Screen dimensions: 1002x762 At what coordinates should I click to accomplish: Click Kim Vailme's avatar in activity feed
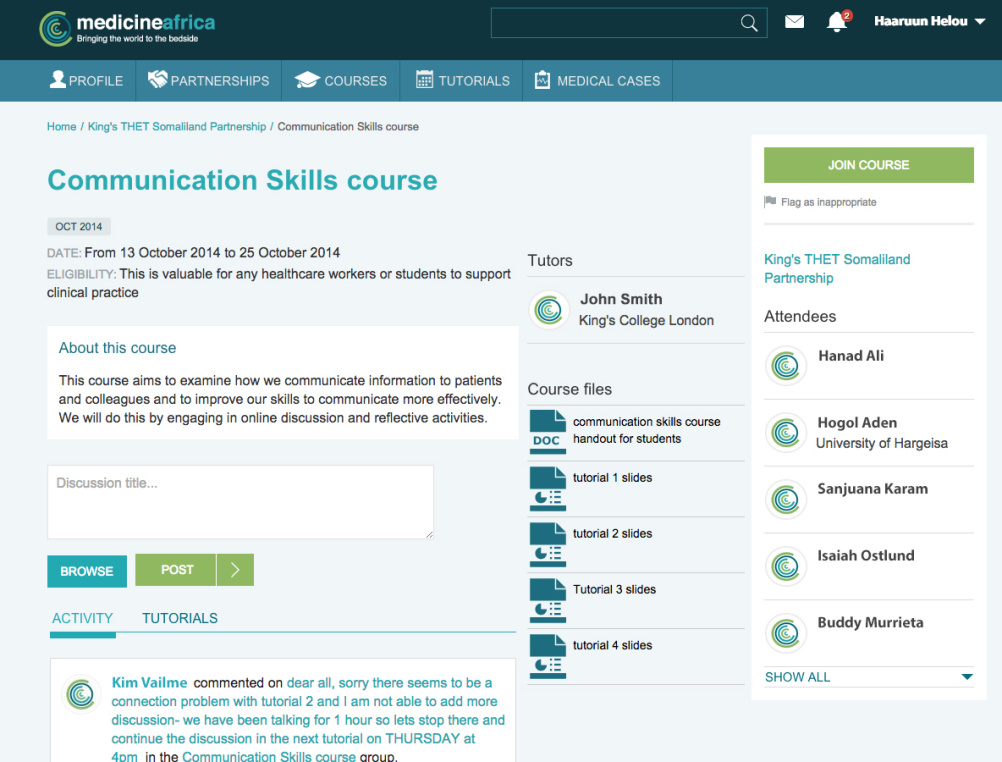click(x=81, y=694)
